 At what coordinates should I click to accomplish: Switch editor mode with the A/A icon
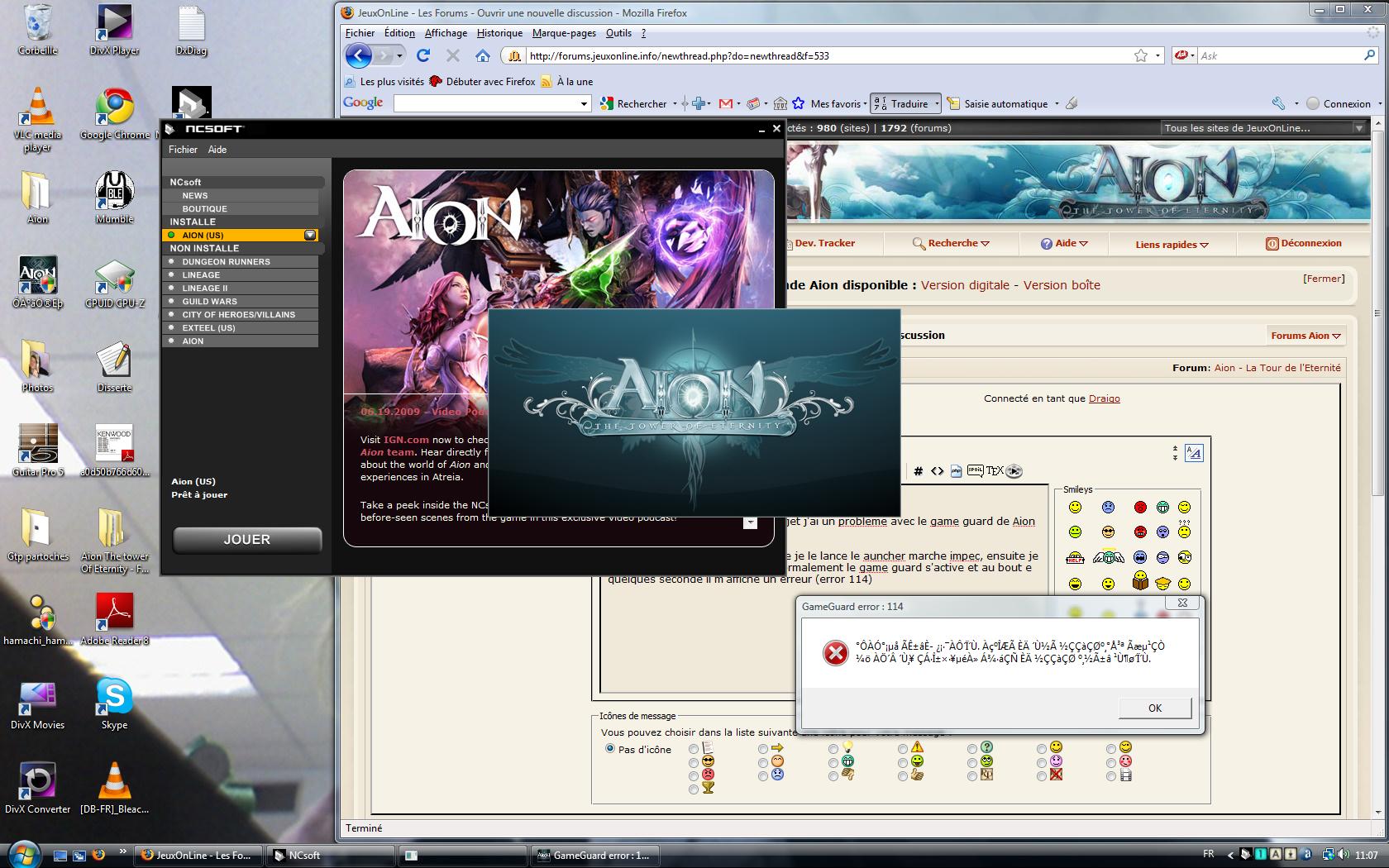1194,453
